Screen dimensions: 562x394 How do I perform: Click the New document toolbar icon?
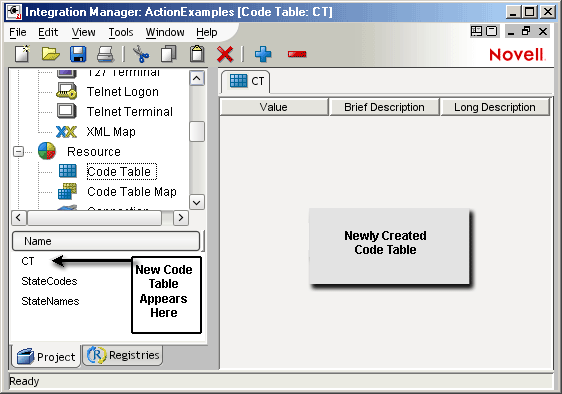(x=22, y=54)
